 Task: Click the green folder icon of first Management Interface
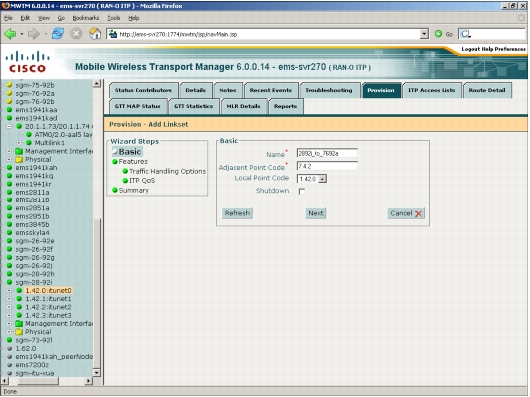19,151
